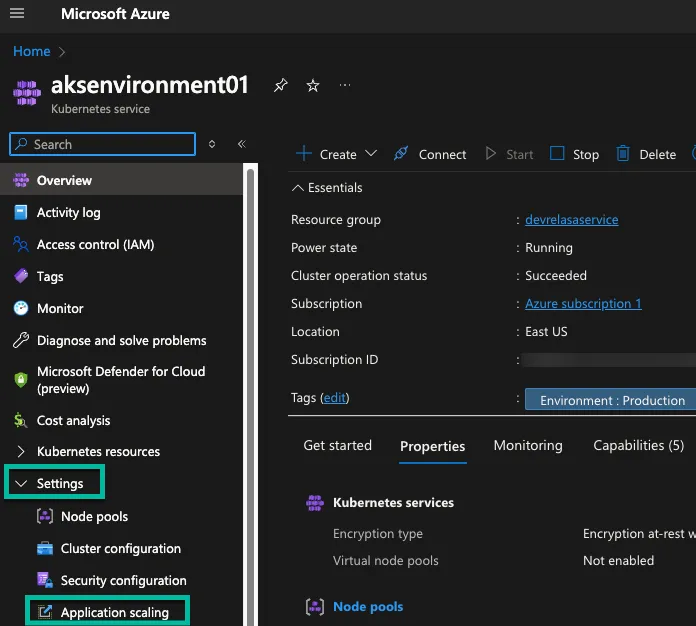Image resolution: width=696 pixels, height=626 pixels.
Task: Open Cluster configuration settings
Action: click(x=121, y=548)
